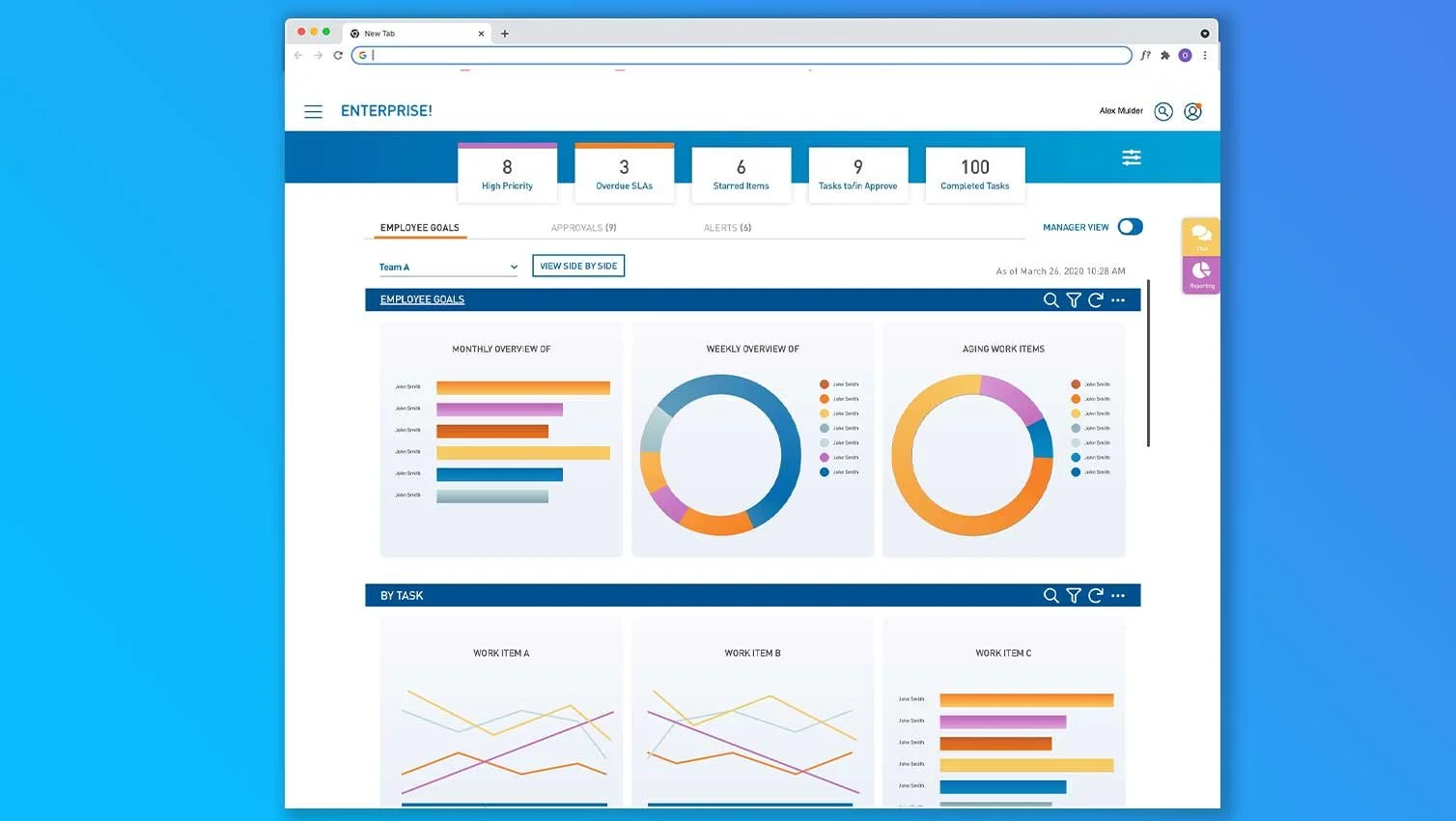Switch to the Alerts (6) tab
Image resolution: width=1456 pixels, height=821 pixels.
click(x=727, y=228)
